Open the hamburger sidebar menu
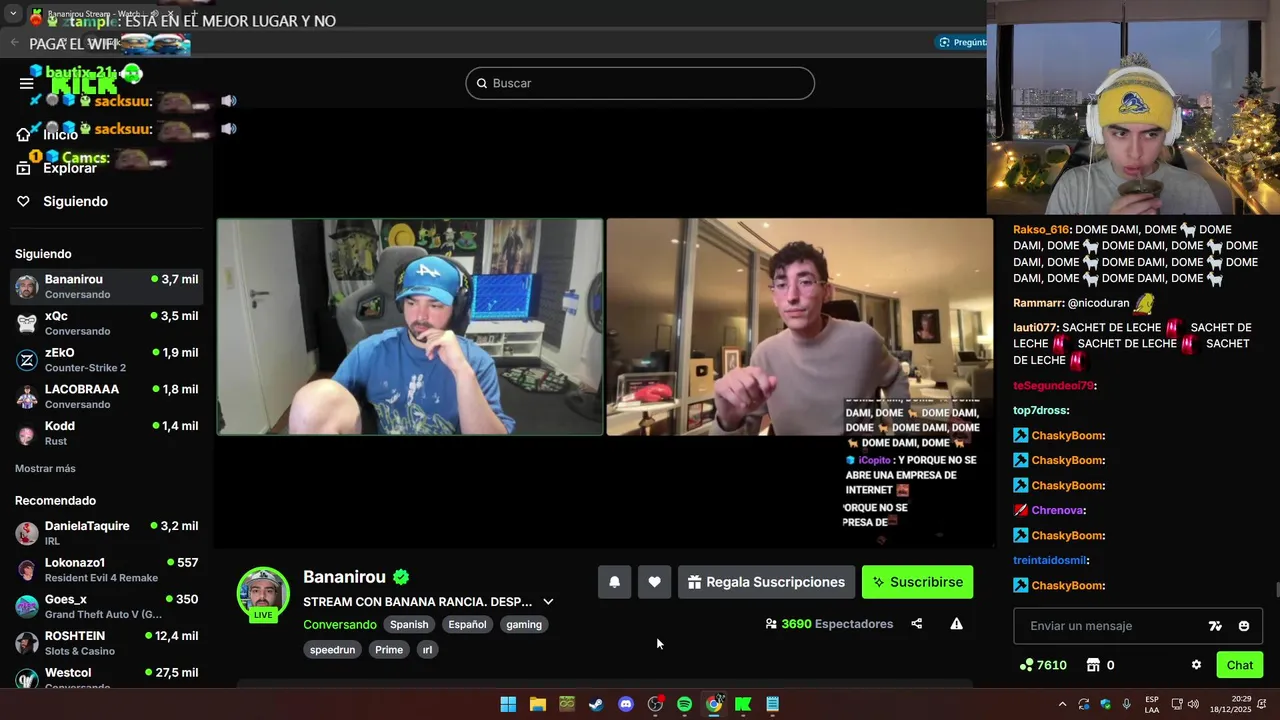 pyautogui.click(x=27, y=83)
